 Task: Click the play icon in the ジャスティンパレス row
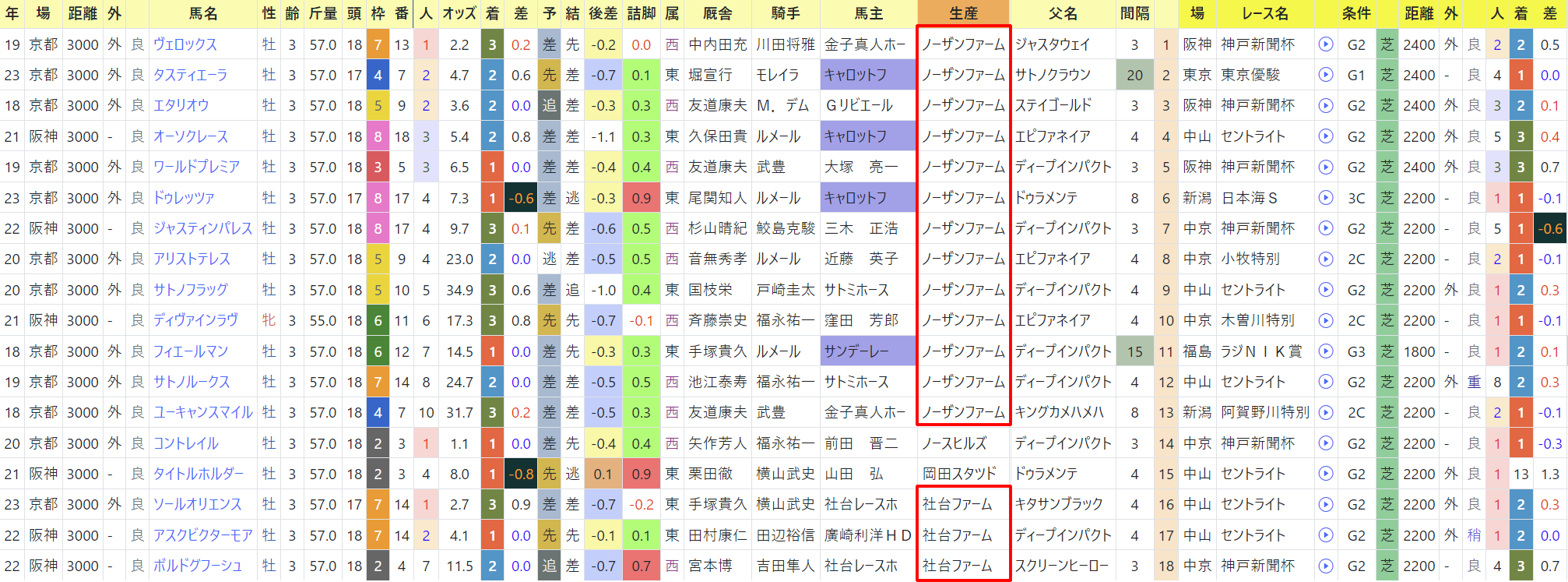[1325, 228]
